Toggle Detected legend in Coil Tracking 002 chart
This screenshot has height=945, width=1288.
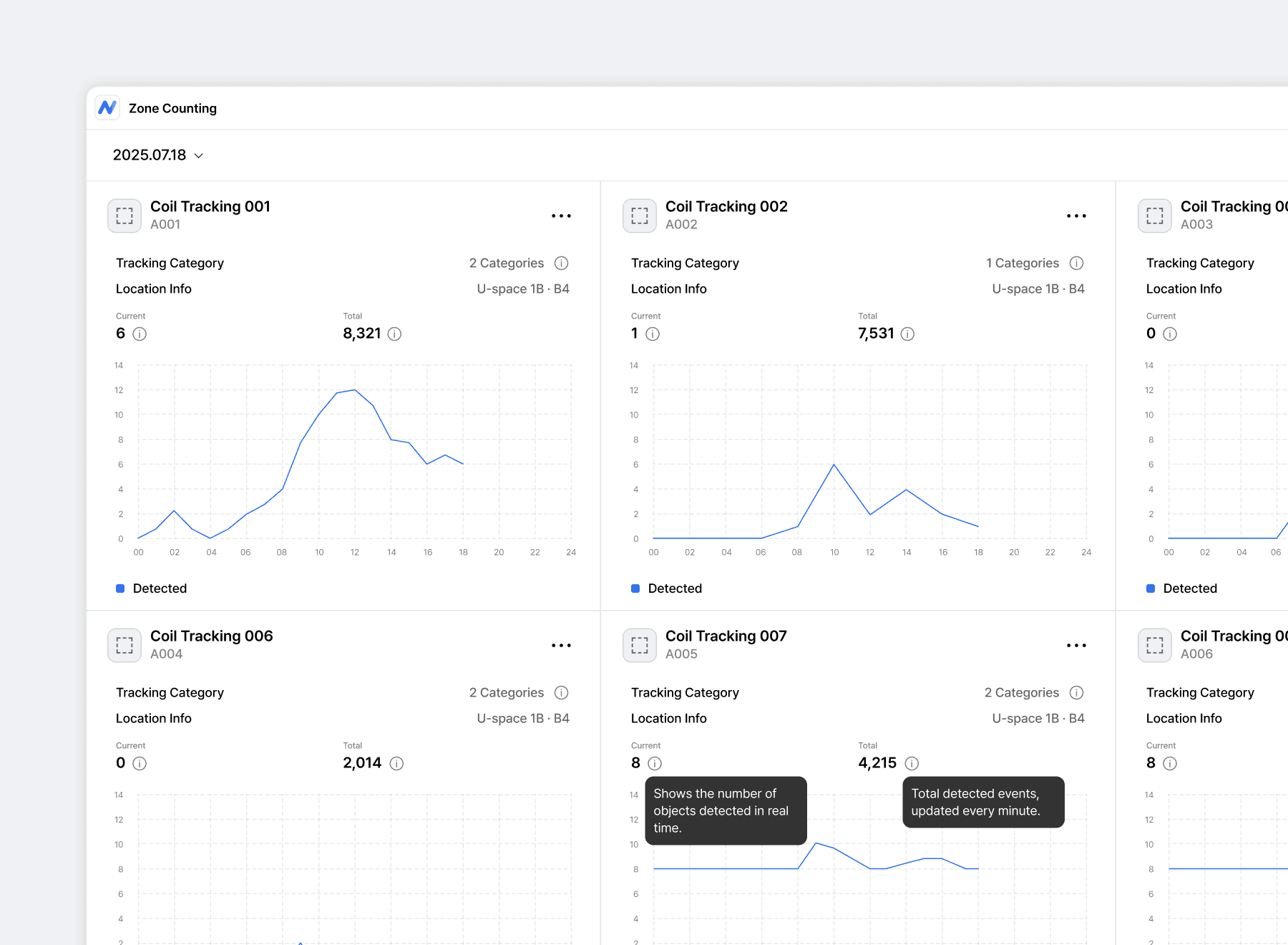(x=667, y=588)
